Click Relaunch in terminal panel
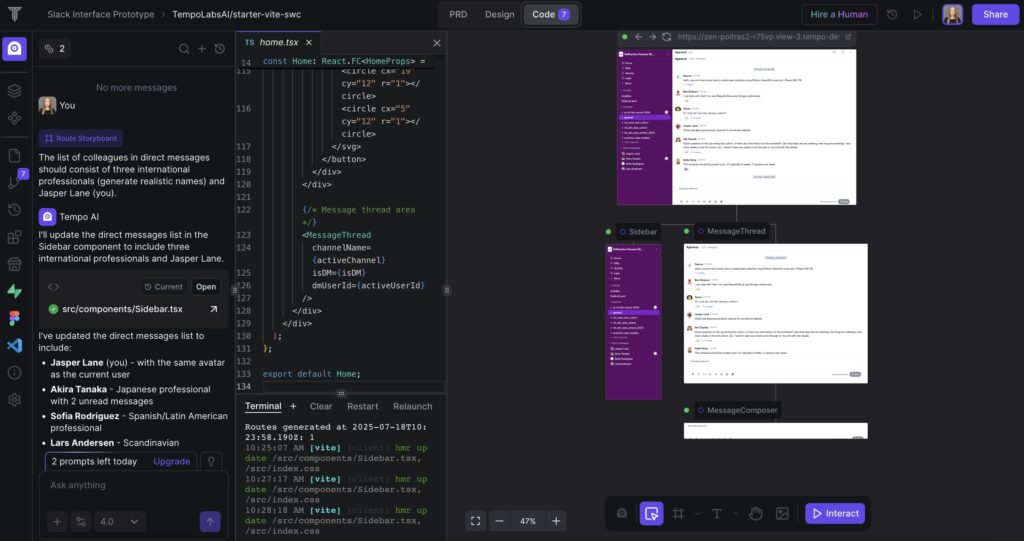Viewport: 1024px width, 541px height. [413, 406]
